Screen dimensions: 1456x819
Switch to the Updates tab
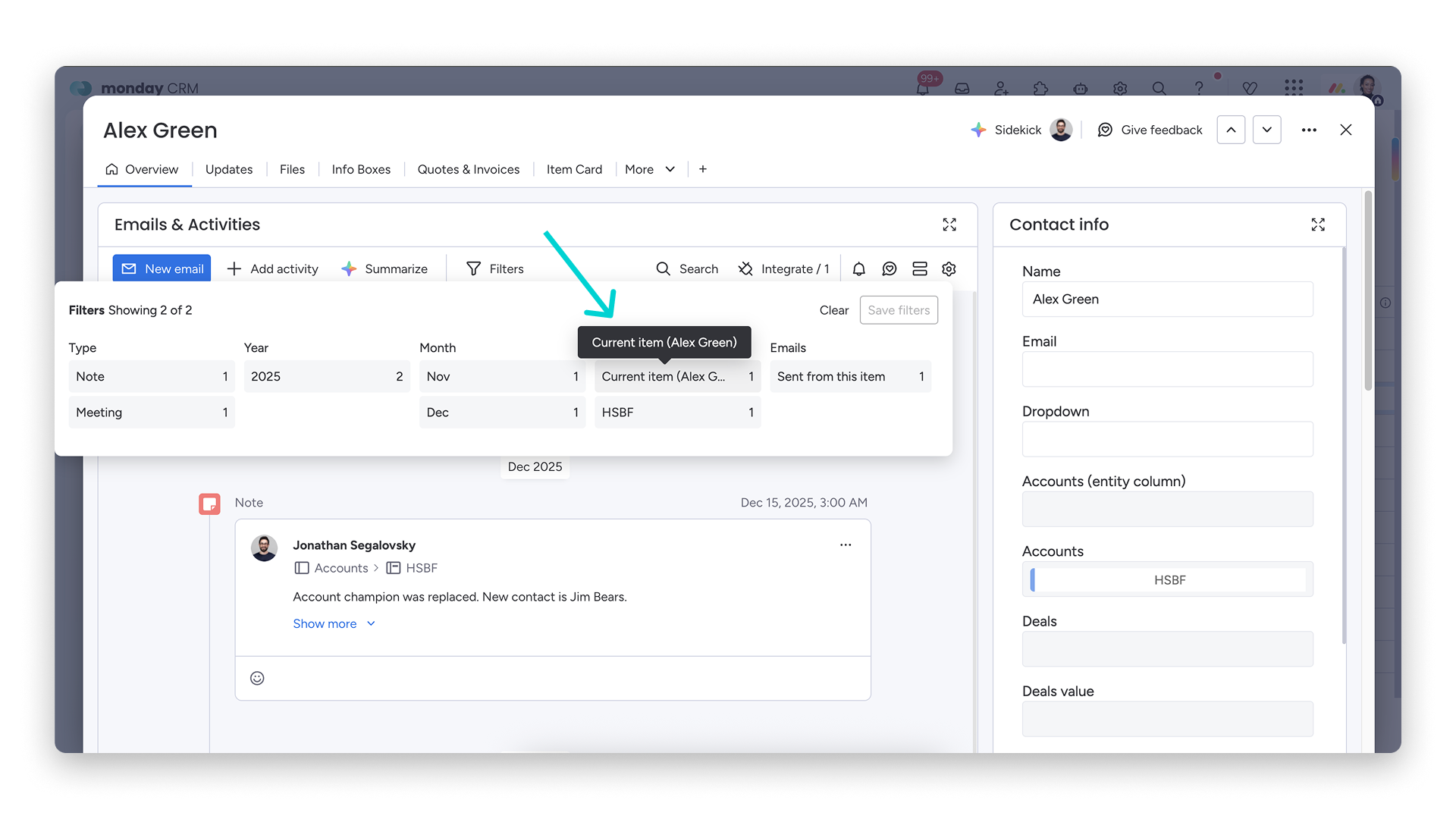[x=229, y=169]
